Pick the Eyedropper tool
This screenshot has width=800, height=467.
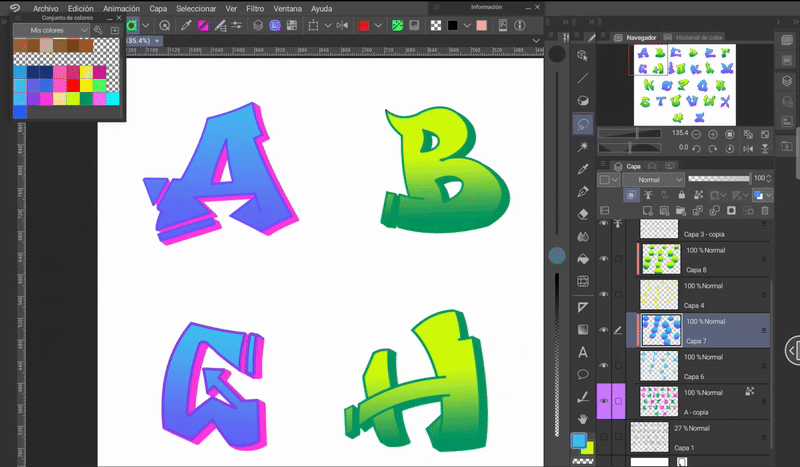[x=583, y=168]
